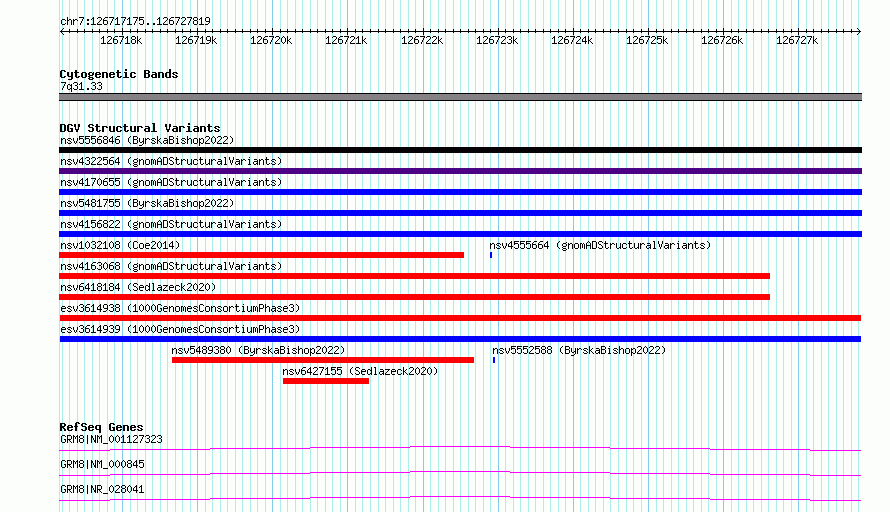This screenshot has height=512, width=890.
Task: Click the 126726k ruler tick label
Action: click(721, 40)
